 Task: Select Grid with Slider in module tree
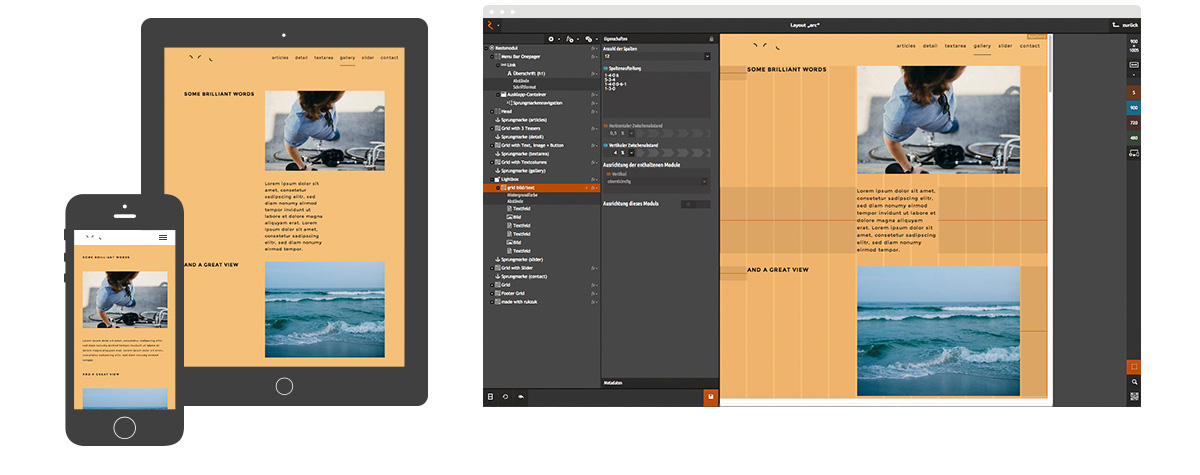coord(517,267)
